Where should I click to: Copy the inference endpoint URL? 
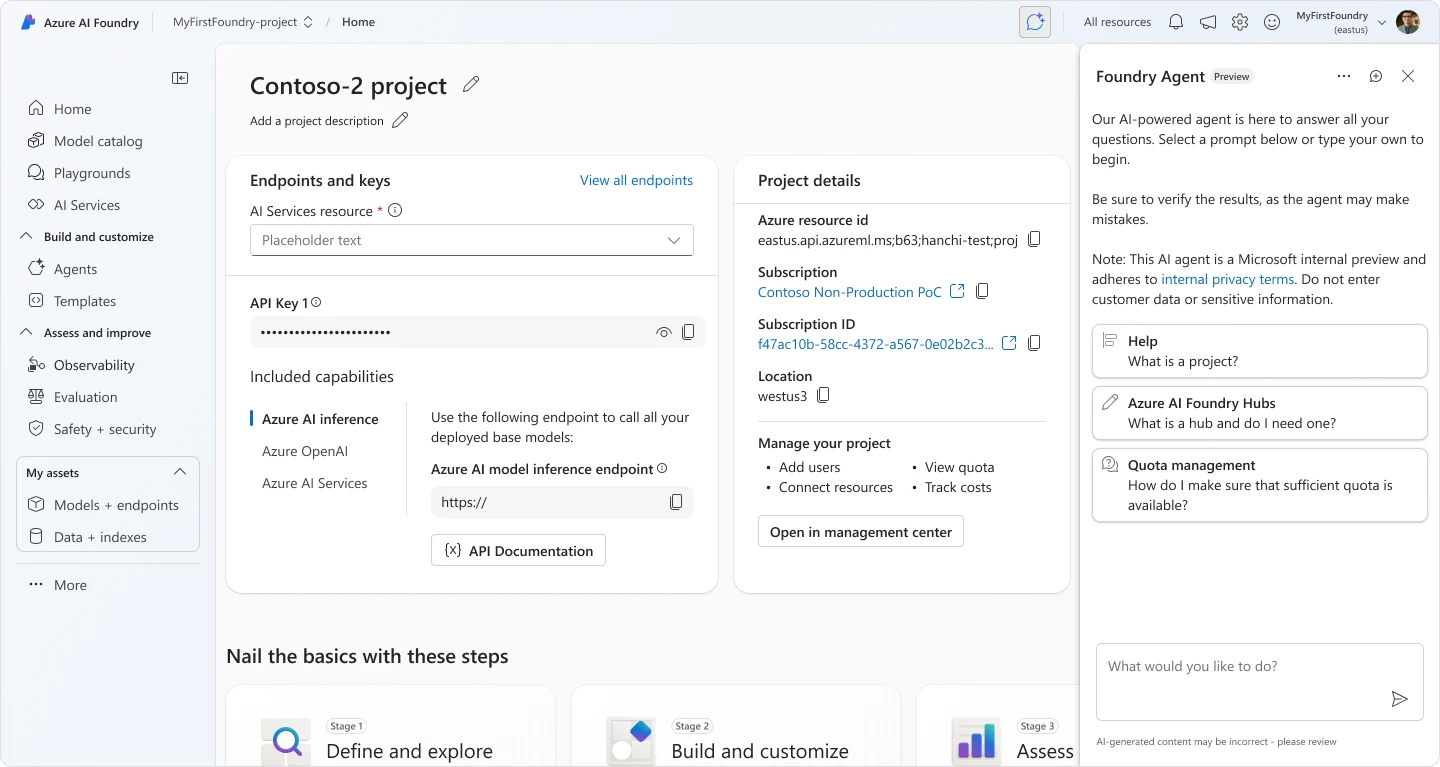[x=676, y=502]
